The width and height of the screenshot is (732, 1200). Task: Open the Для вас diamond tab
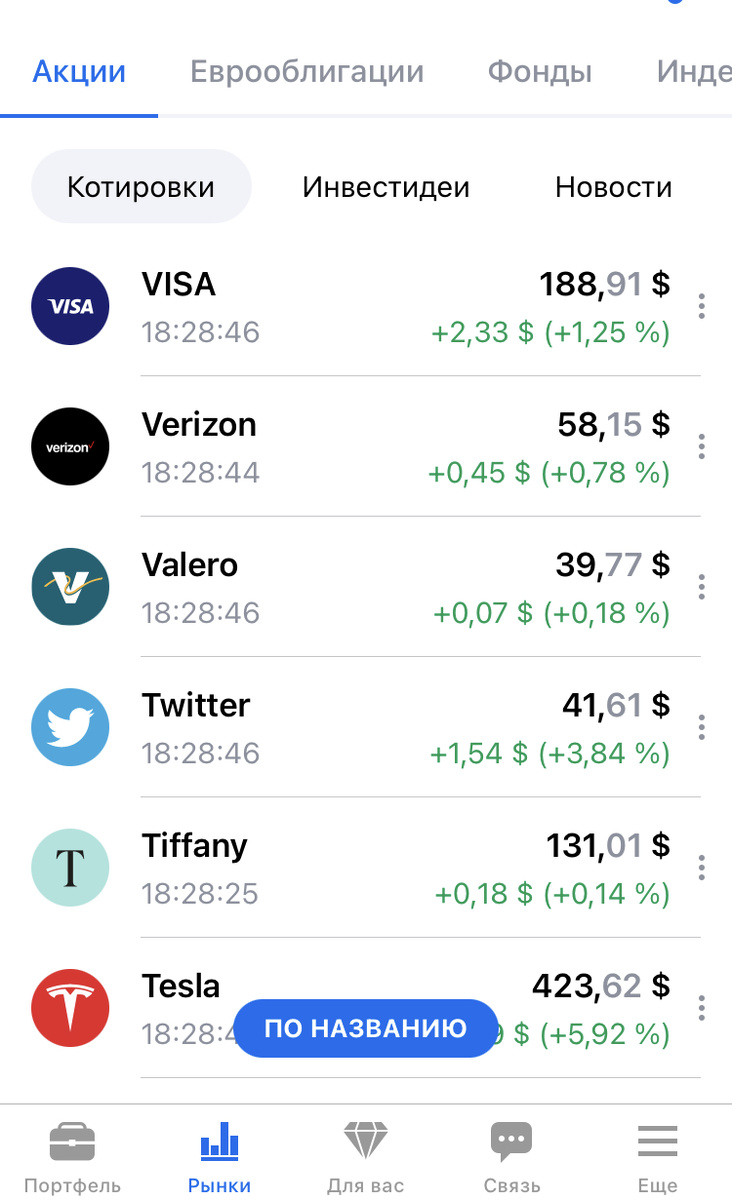[366, 1156]
